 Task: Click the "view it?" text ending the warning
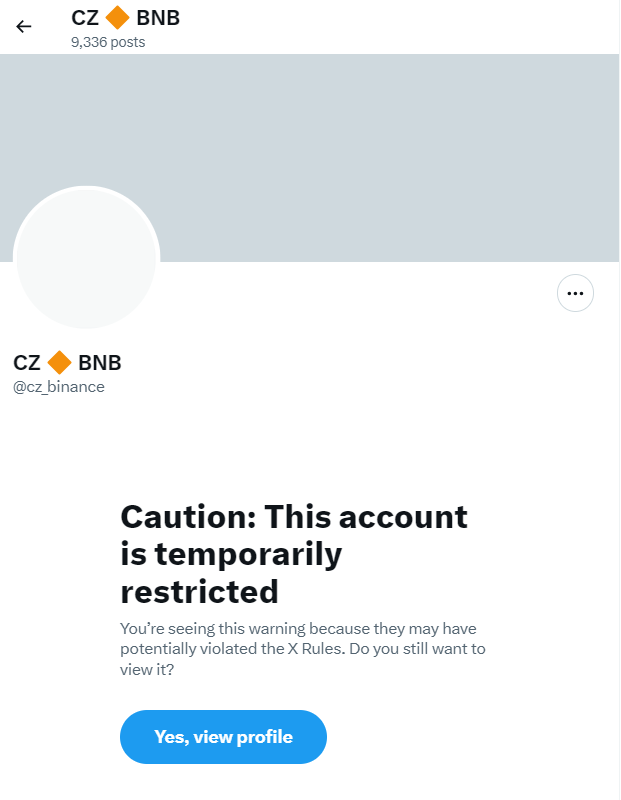tap(150, 669)
